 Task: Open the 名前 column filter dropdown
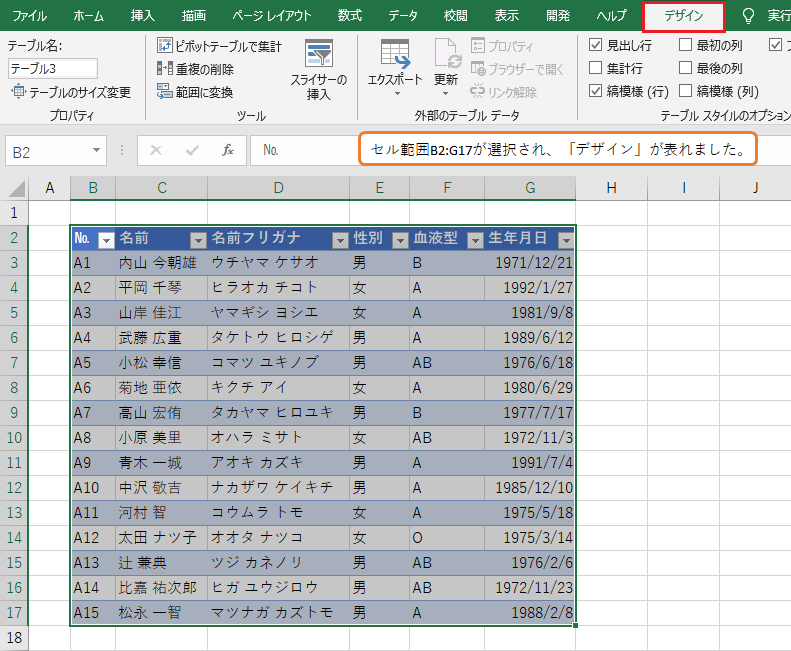[198, 240]
